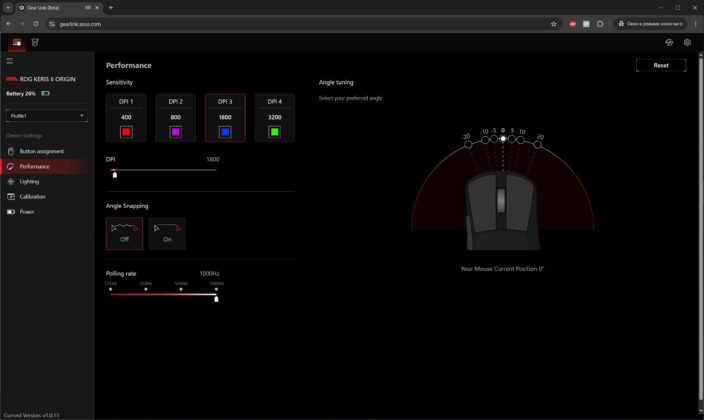Image resolution: width=704 pixels, height=420 pixels.
Task: Reload the page with refresh icon
Action: pos(36,24)
